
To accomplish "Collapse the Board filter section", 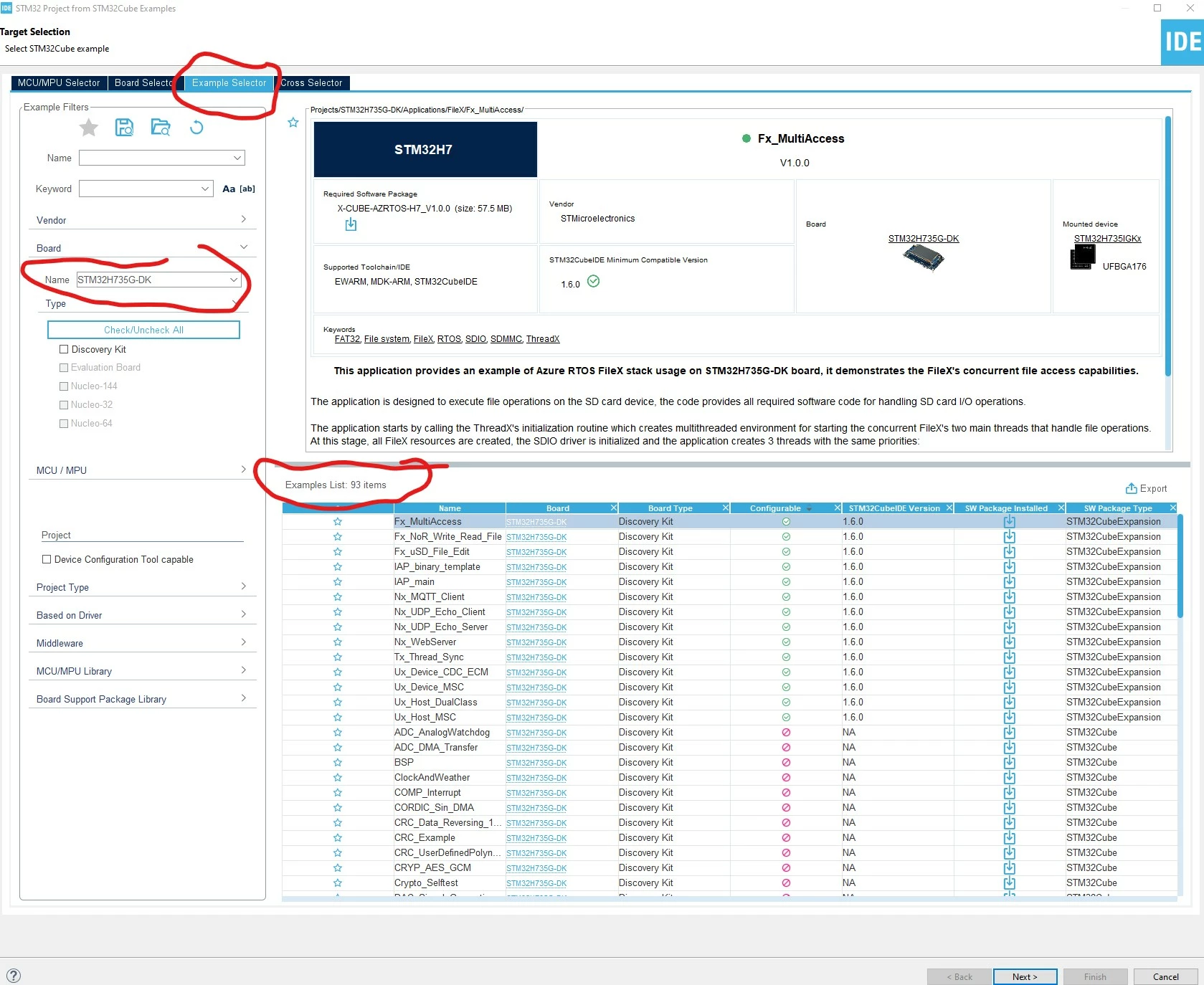I will click(x=244, y=247).
